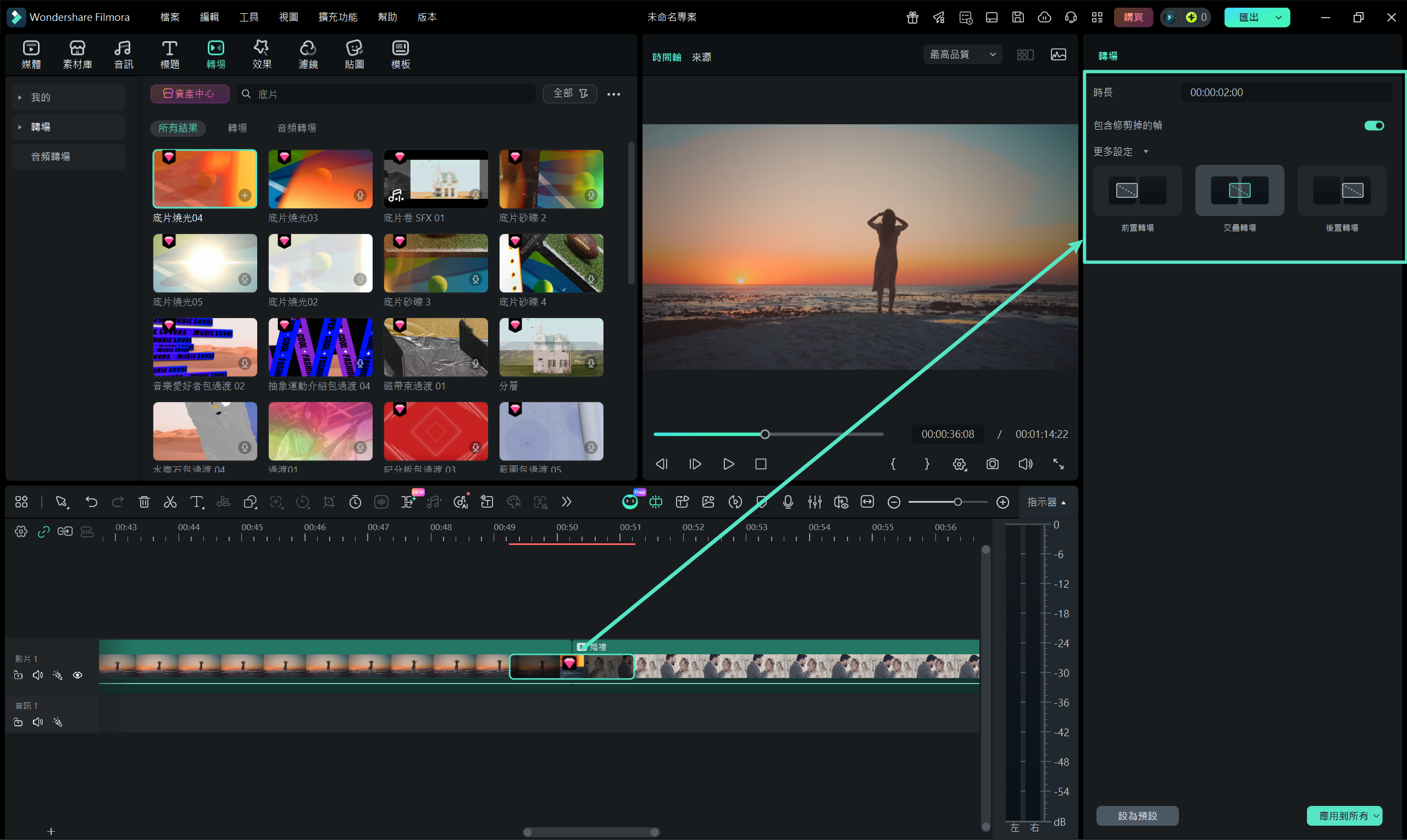This screenshot has height=840, width=1407.
Task: Select the split scissors tool
Action: [x=170, y=502]
